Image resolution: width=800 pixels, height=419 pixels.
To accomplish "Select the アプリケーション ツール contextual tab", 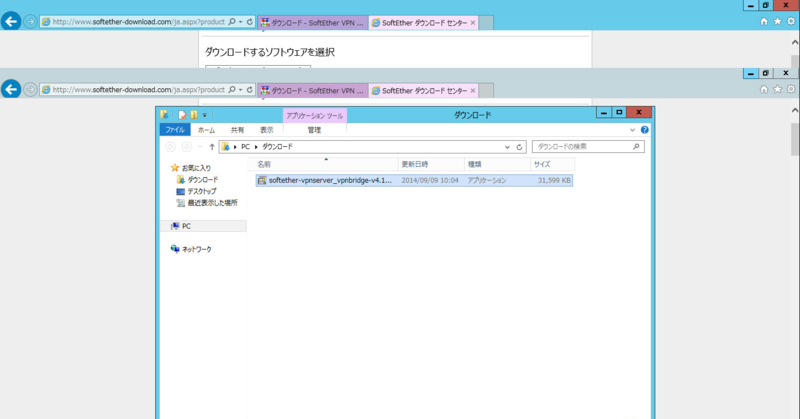I will [315, 116].
